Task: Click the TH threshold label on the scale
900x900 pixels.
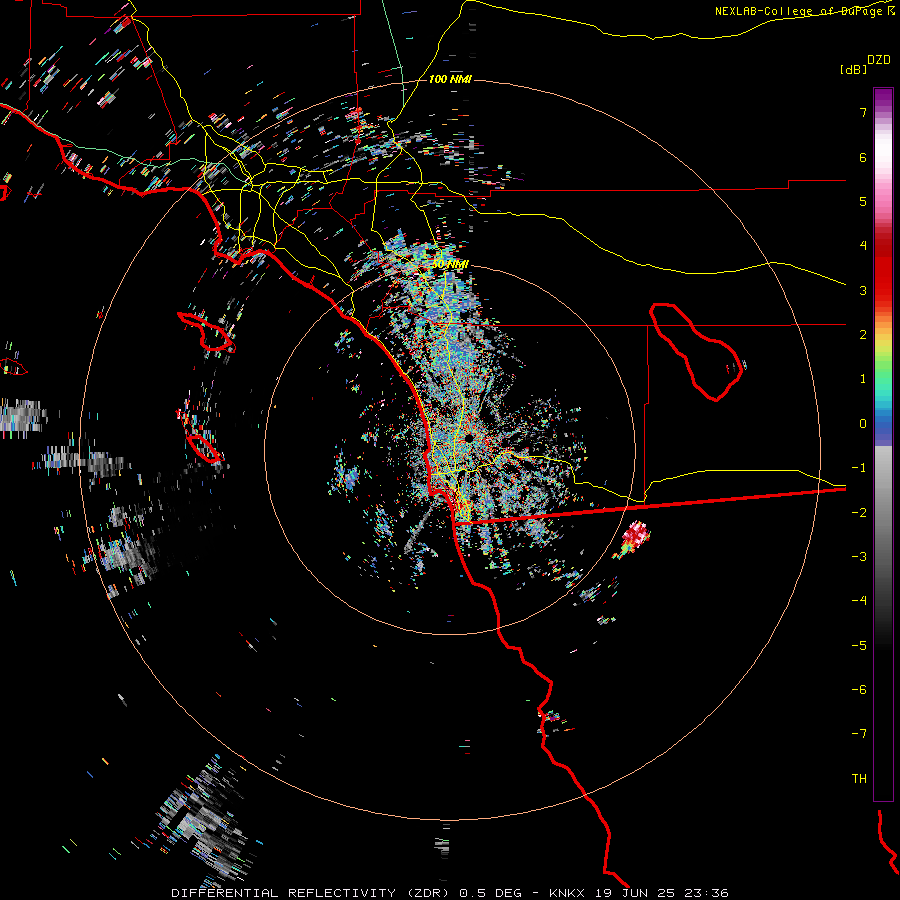Action: pos(859,778)
